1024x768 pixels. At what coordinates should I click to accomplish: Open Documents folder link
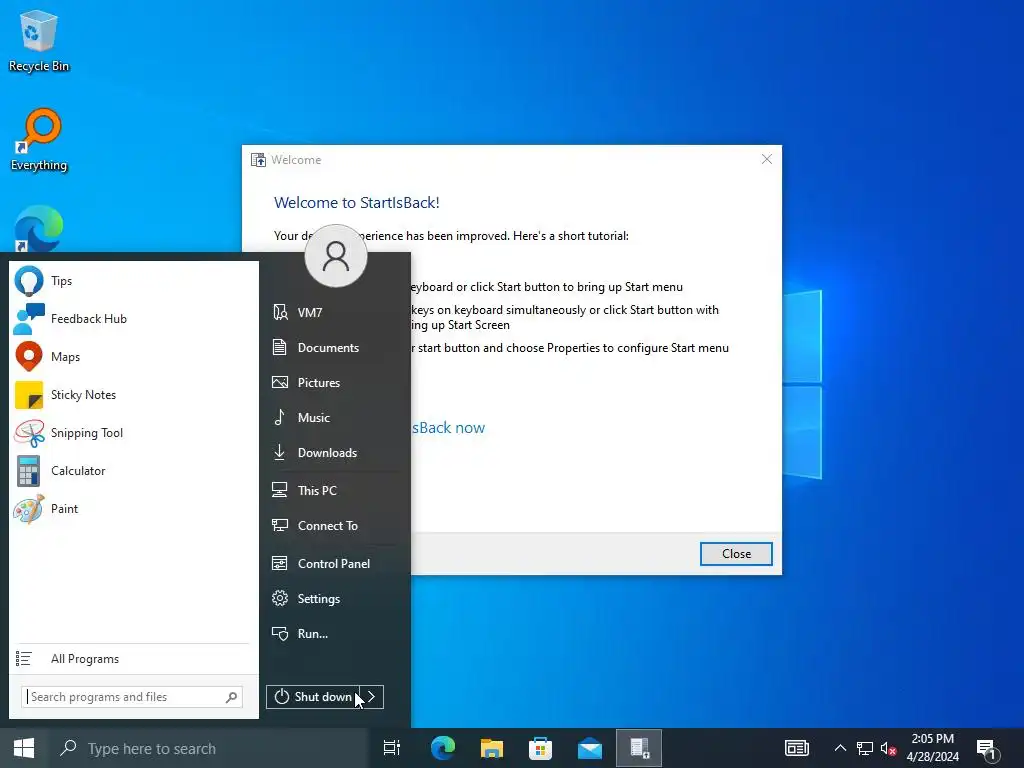336,347
